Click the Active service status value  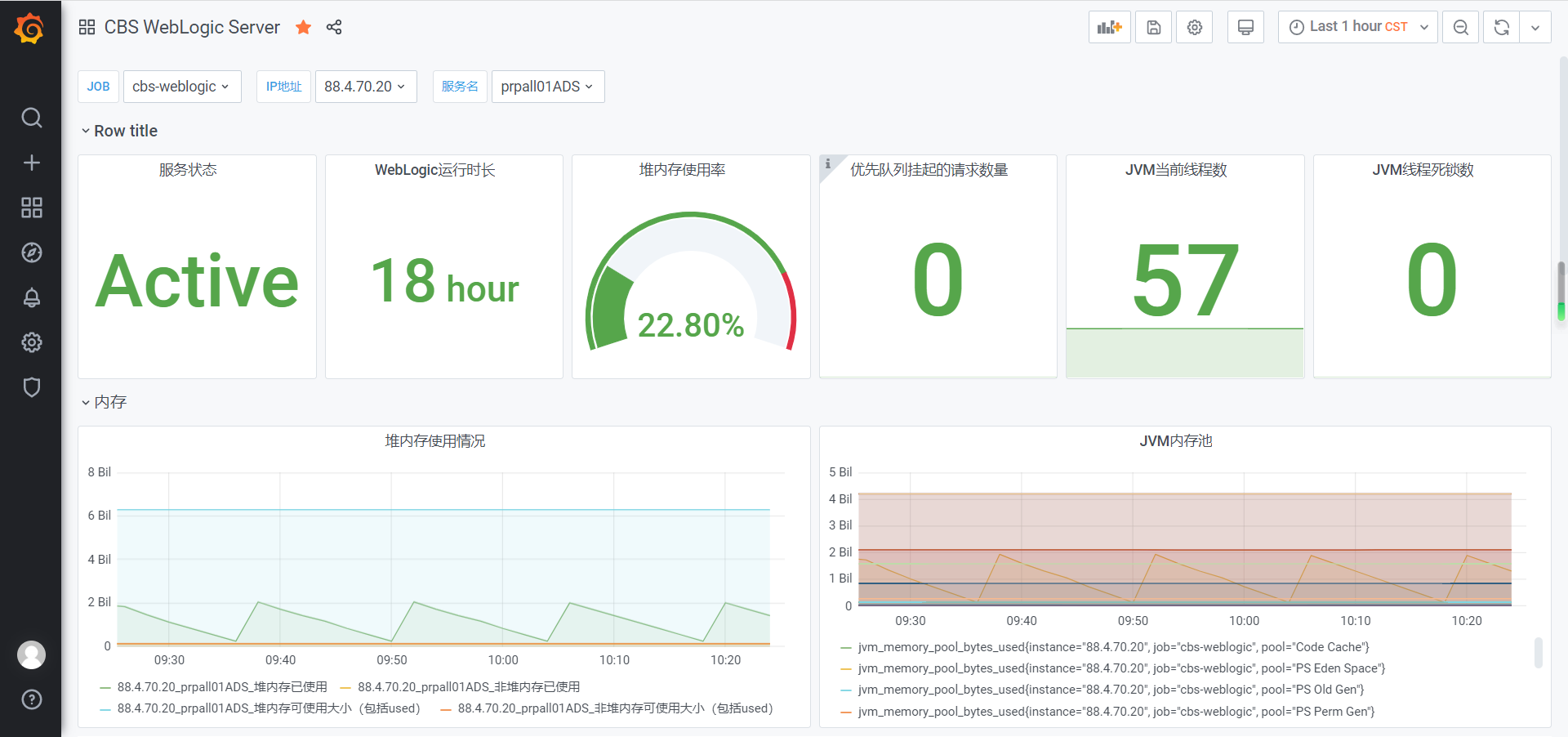tap(197, 281)
